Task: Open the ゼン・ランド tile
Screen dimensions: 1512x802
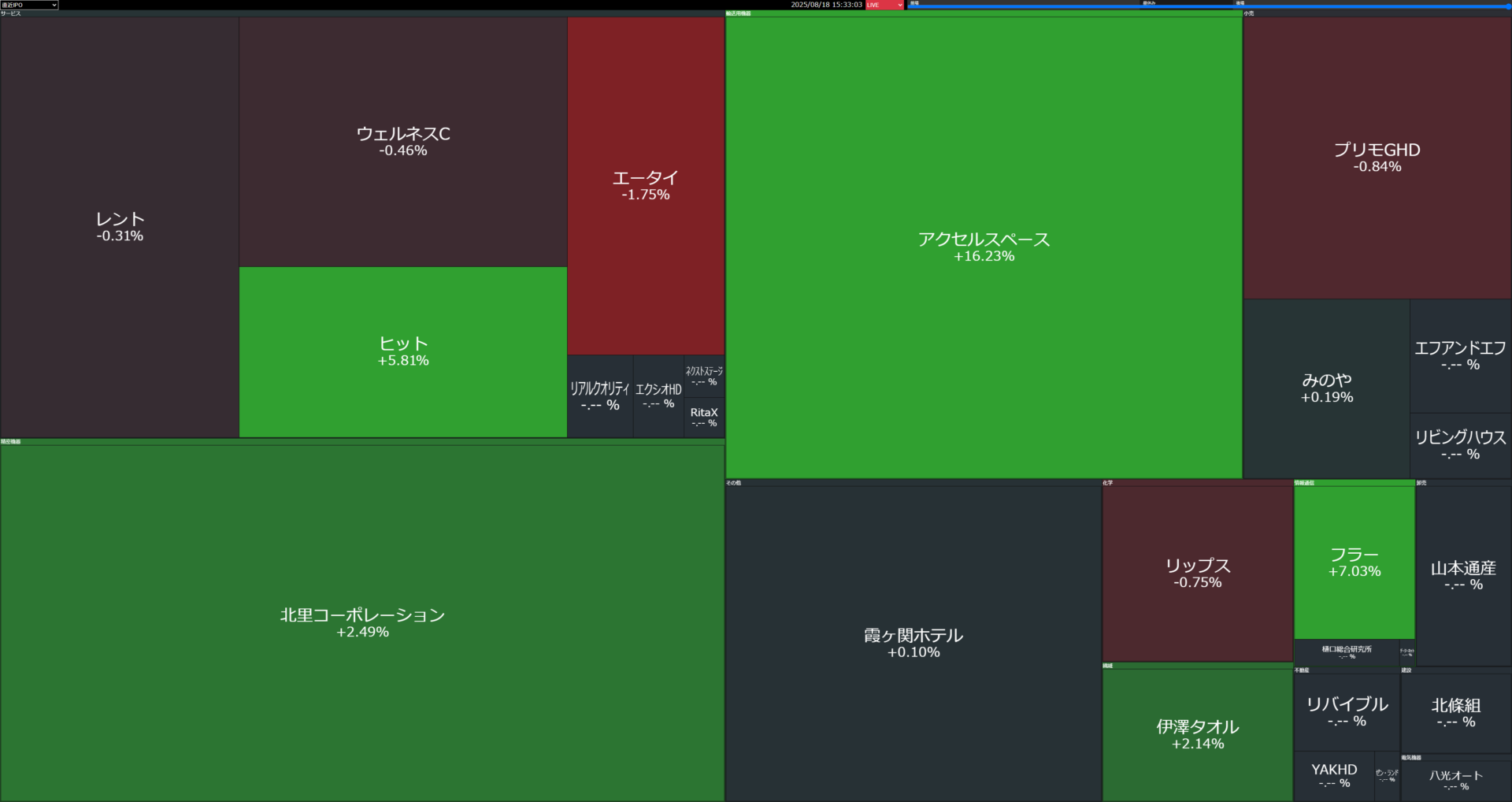Action: [x=1387, y=776]
